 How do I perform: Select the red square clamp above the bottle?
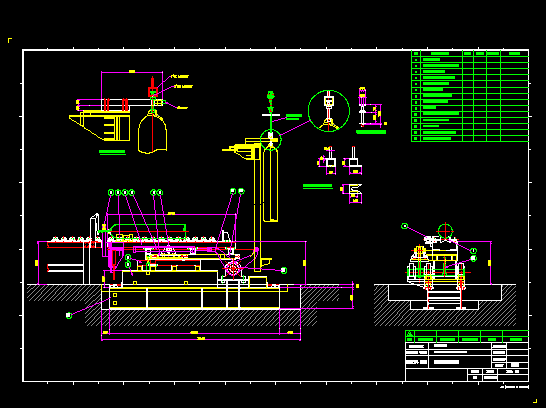pos(153,92)
